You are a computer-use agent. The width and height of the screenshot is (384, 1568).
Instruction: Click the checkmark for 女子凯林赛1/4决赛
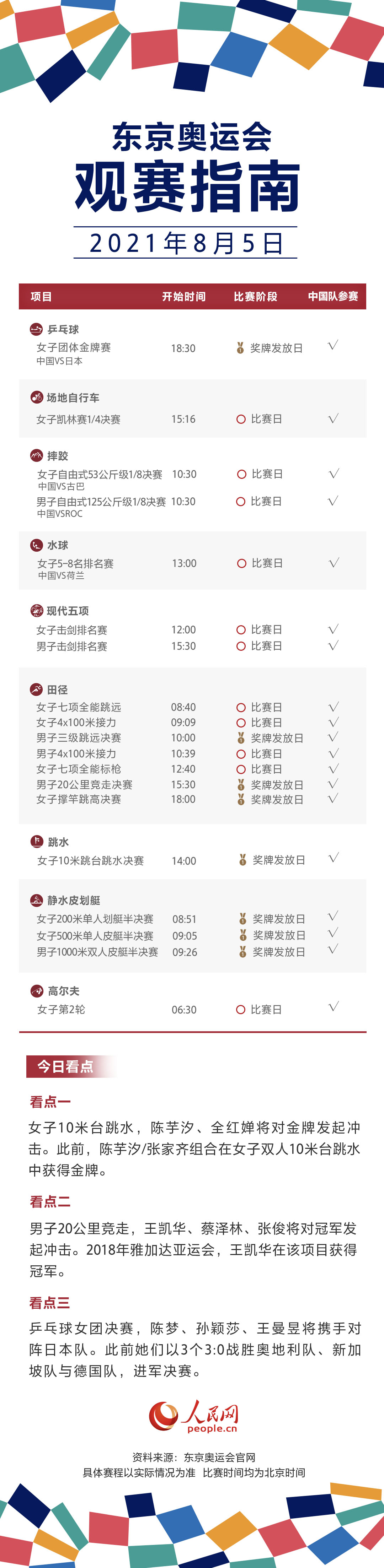point(334,418)
